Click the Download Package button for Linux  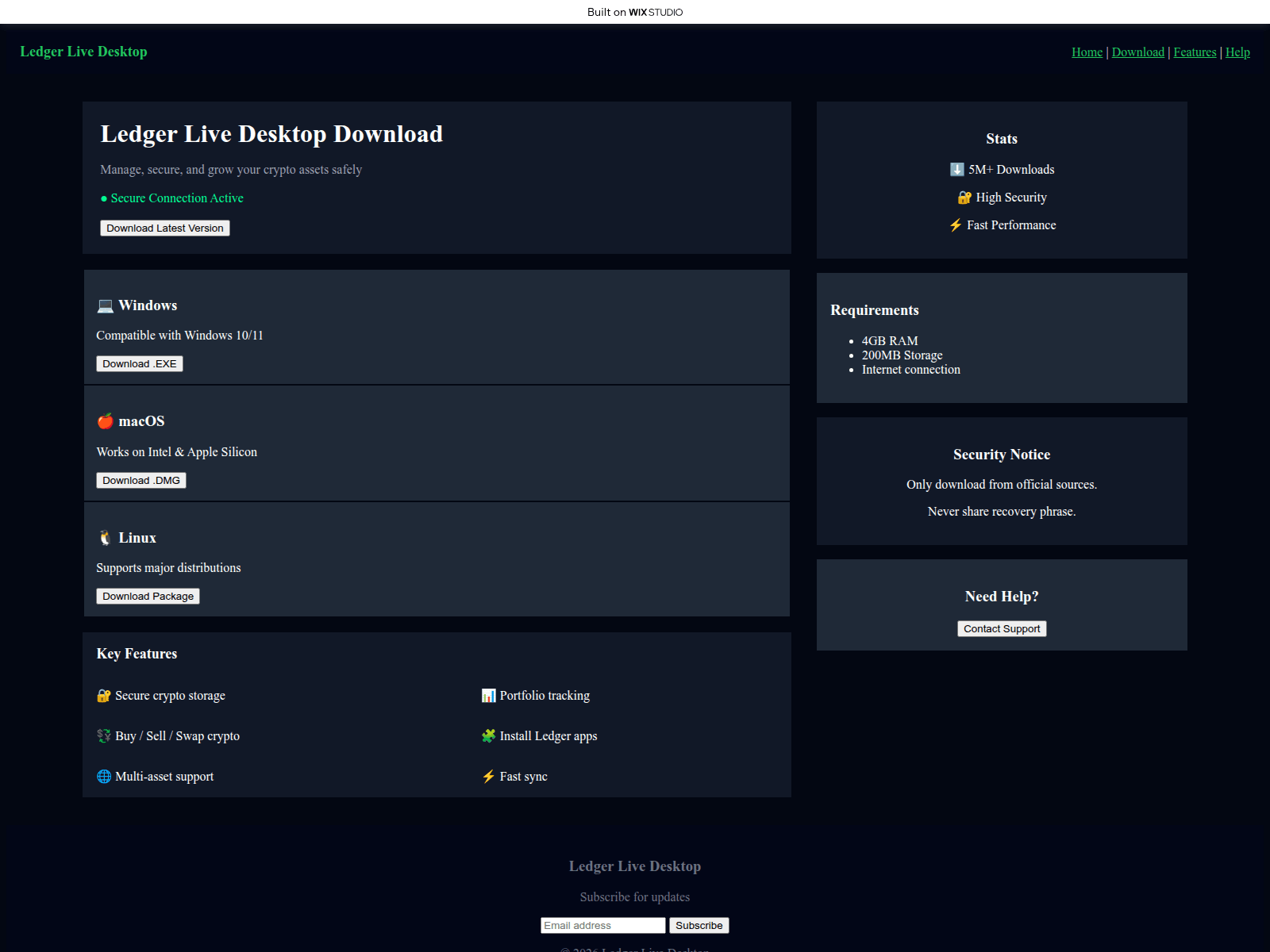[148, 597]
